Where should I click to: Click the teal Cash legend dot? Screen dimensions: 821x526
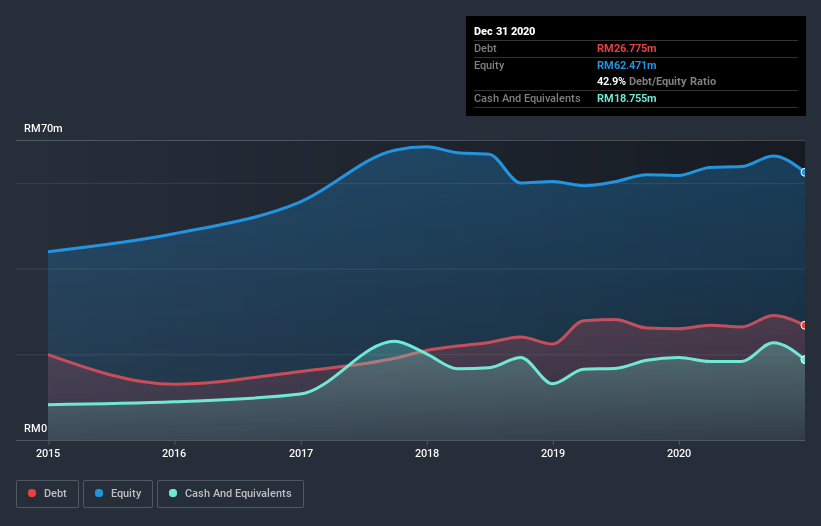click(x=173, y=493)
